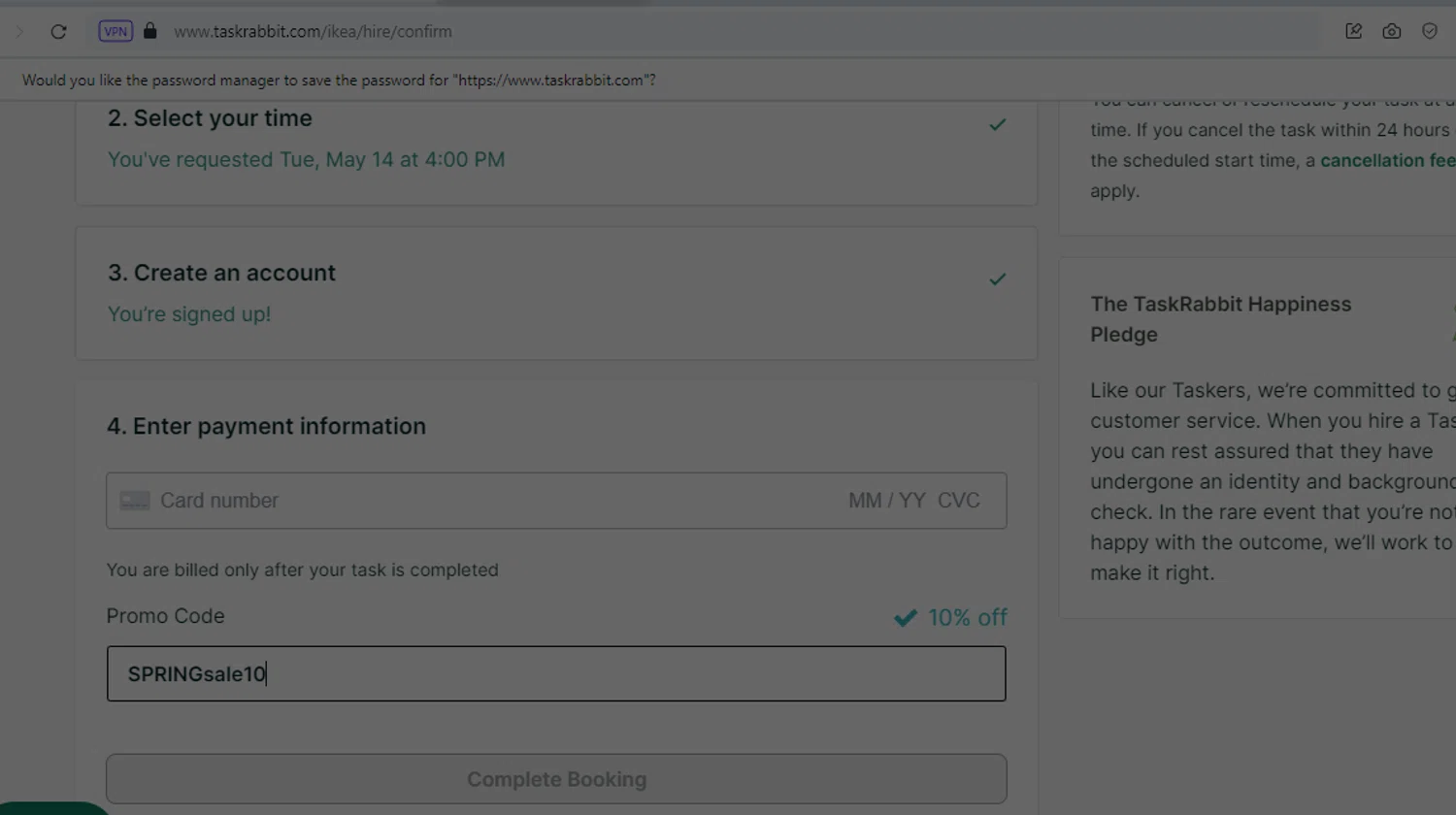This screenshot has width=1456, height=815.
Task: Take a snapshot with the camera icon
Action: 1391,31
